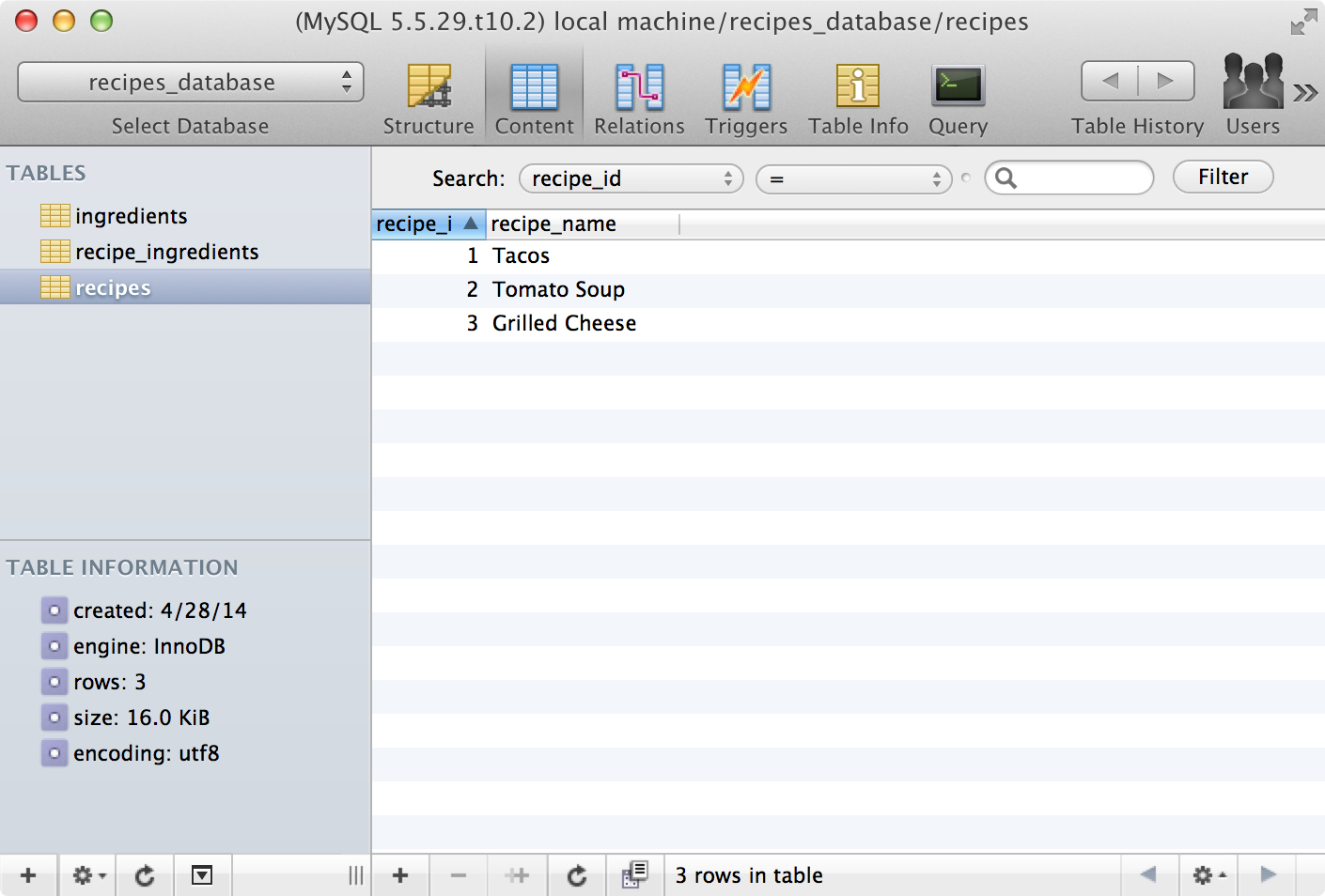Go to the next content page
This screenshot has width=1325, height=896.
(x=1268, y=874)
